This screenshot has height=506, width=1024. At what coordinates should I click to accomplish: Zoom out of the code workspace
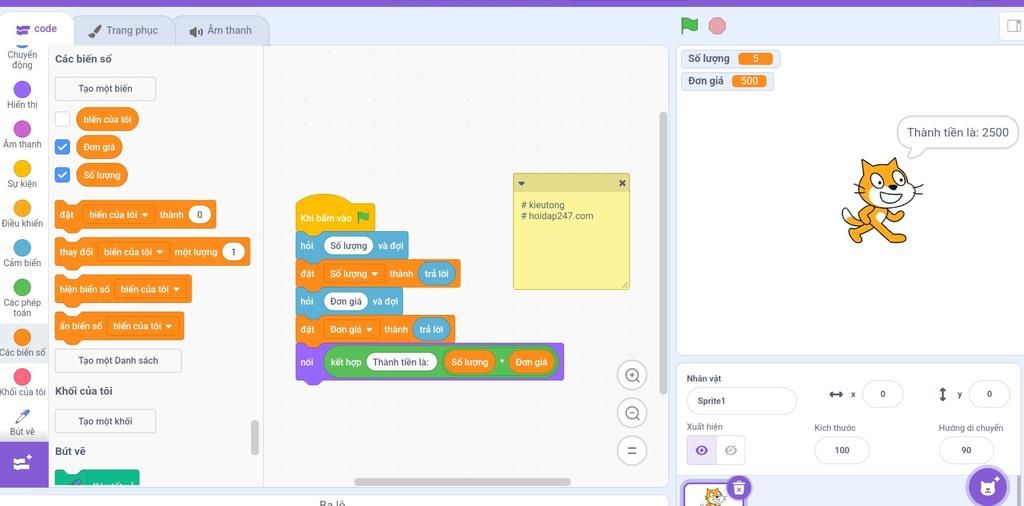632,413
